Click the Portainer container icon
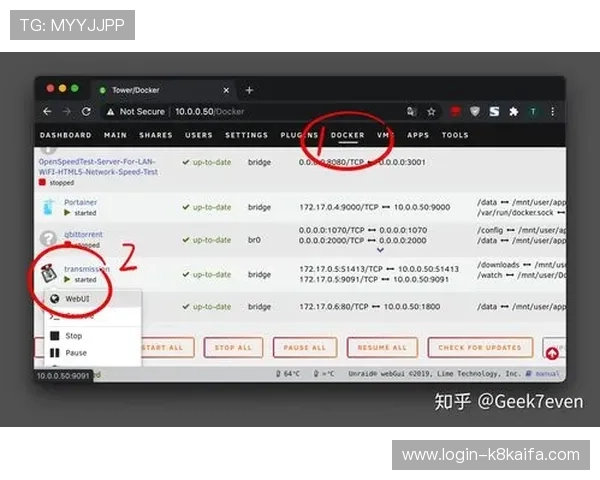Screen dimensions: 600x480 49,207
